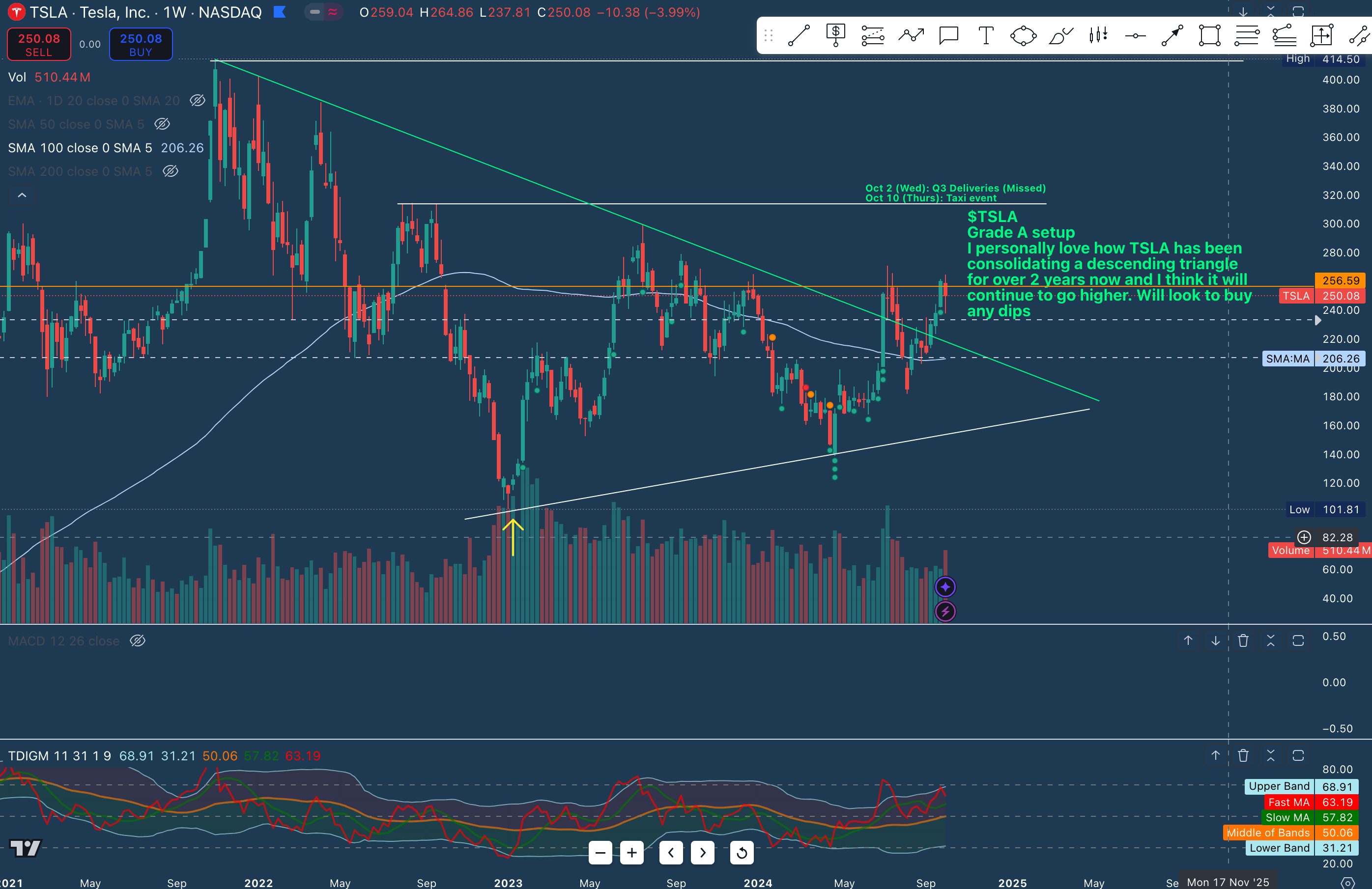
Task: Select the Path arrow drawing tool
Action: (x=911, y=36)
